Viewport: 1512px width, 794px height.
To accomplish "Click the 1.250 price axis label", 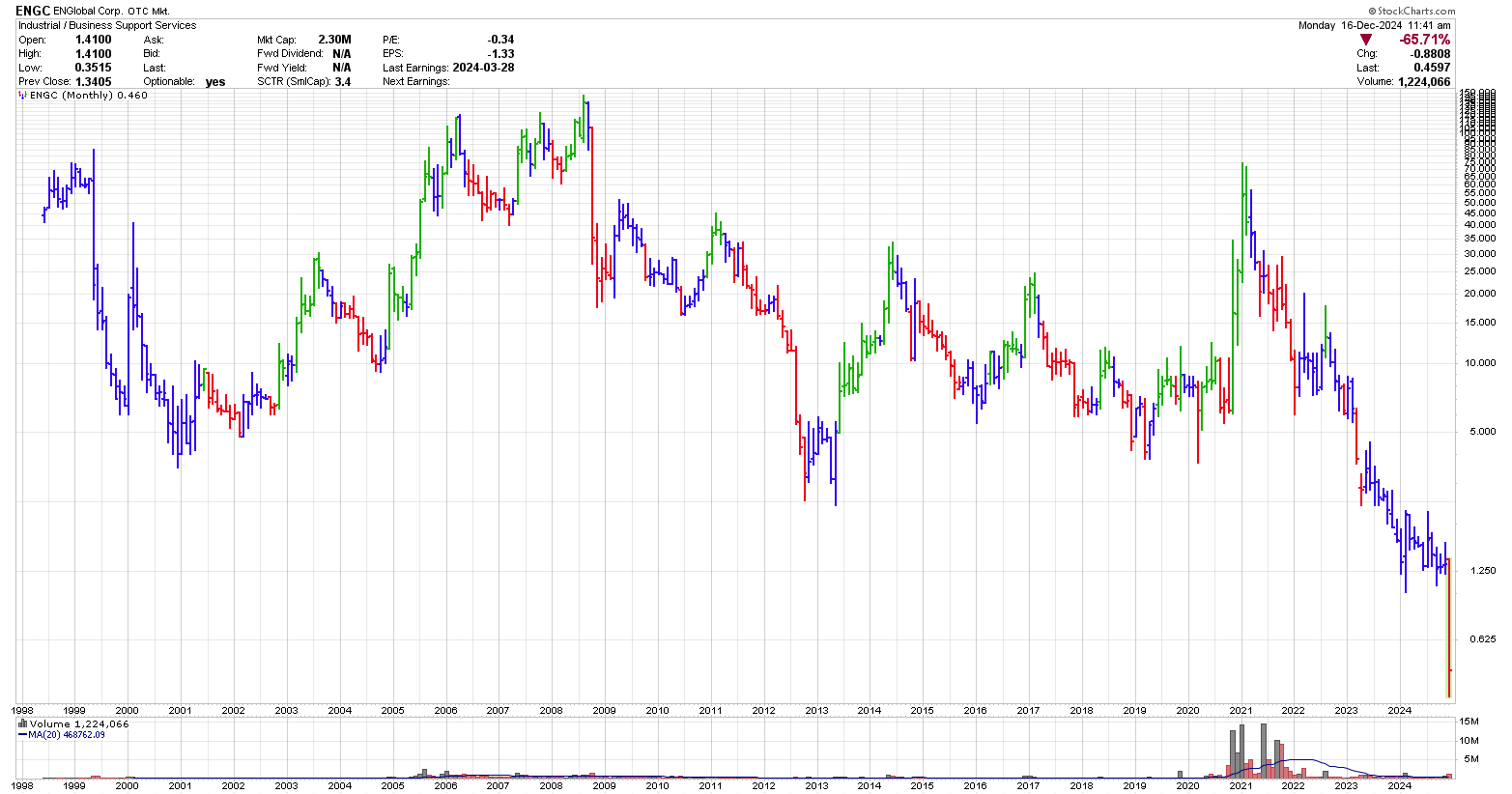I will point(1481,571).
